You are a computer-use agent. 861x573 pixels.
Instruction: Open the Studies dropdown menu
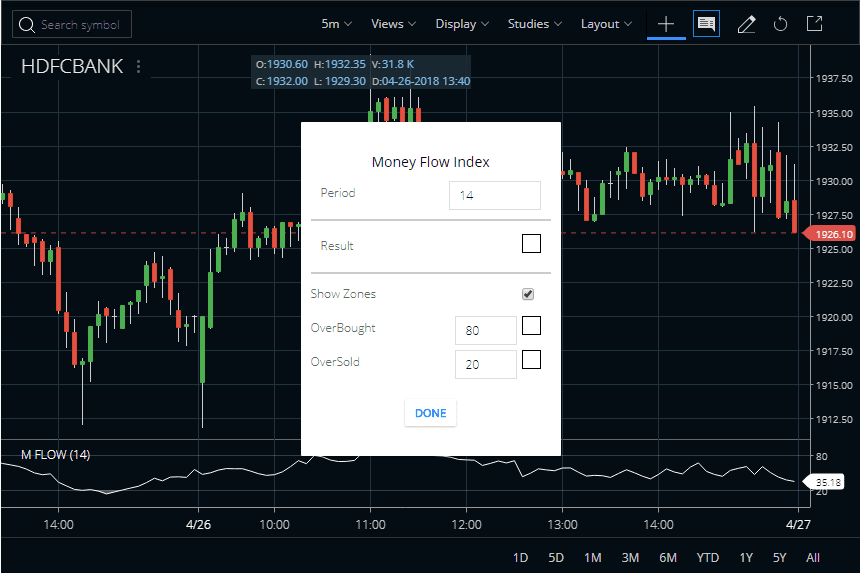(534, 24)
